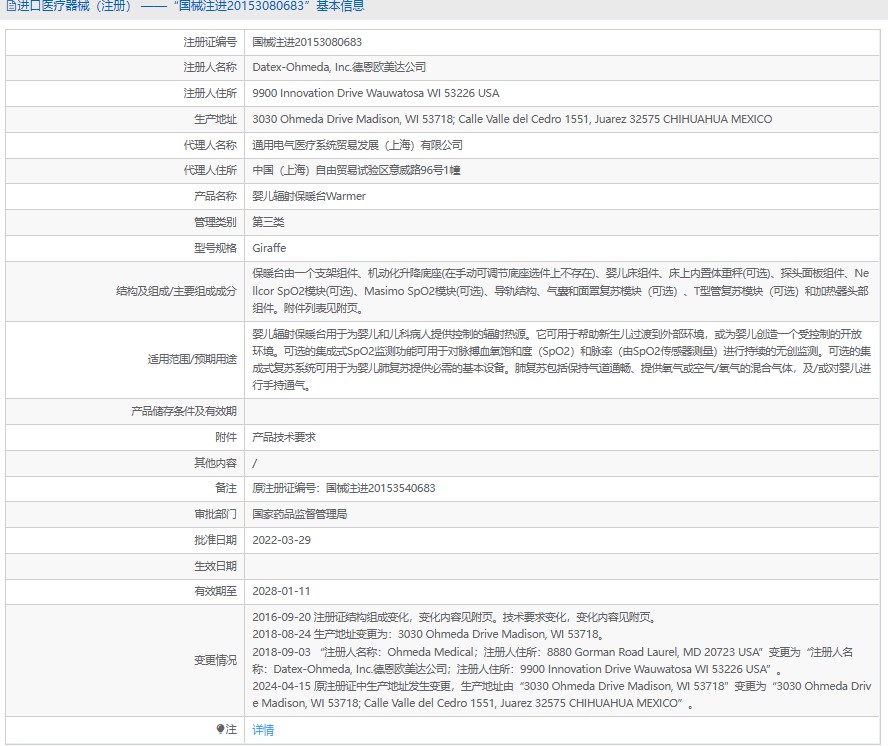Viewport: 888px width, 746px height.
Task: Click the 适用范围/预期用途 label
Action: click(x=192, y=359)
